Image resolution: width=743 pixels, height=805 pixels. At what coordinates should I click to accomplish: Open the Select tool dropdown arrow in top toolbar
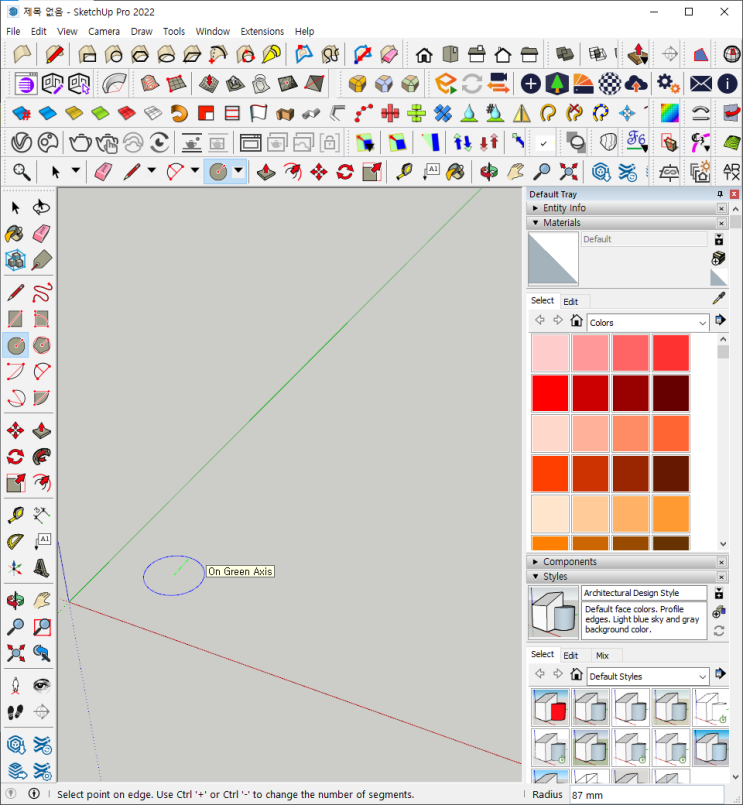[75, 170]
